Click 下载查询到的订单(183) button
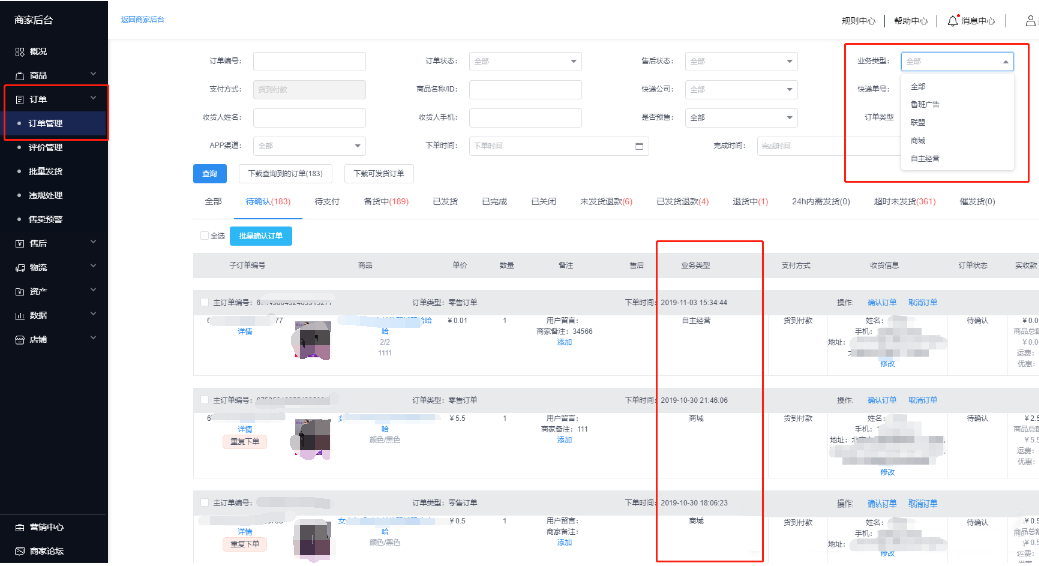This screenshot has width=1039, height=566. tap(286, 174)
